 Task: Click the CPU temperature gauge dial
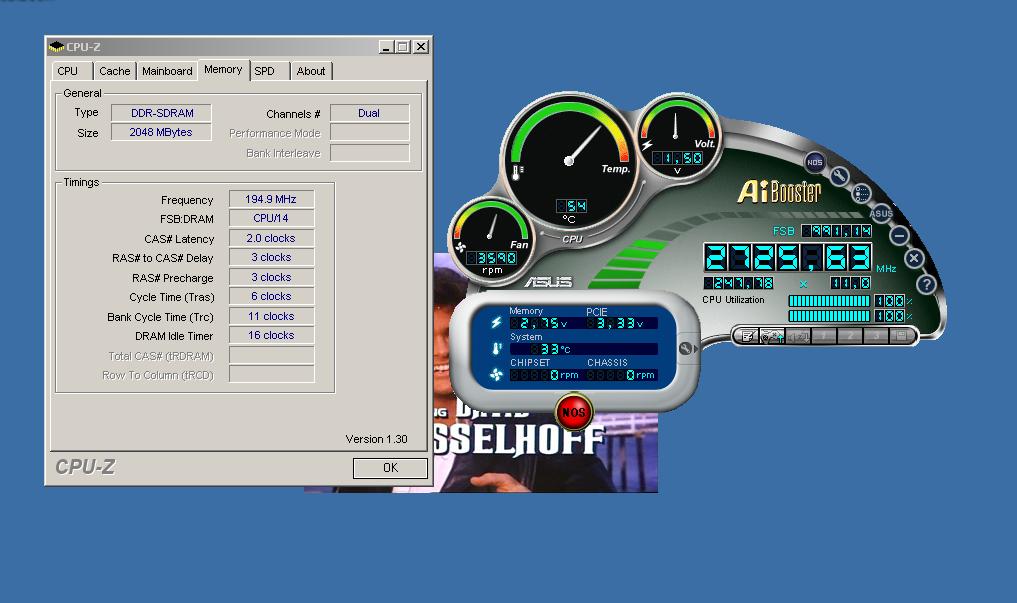tap(569, 161)
